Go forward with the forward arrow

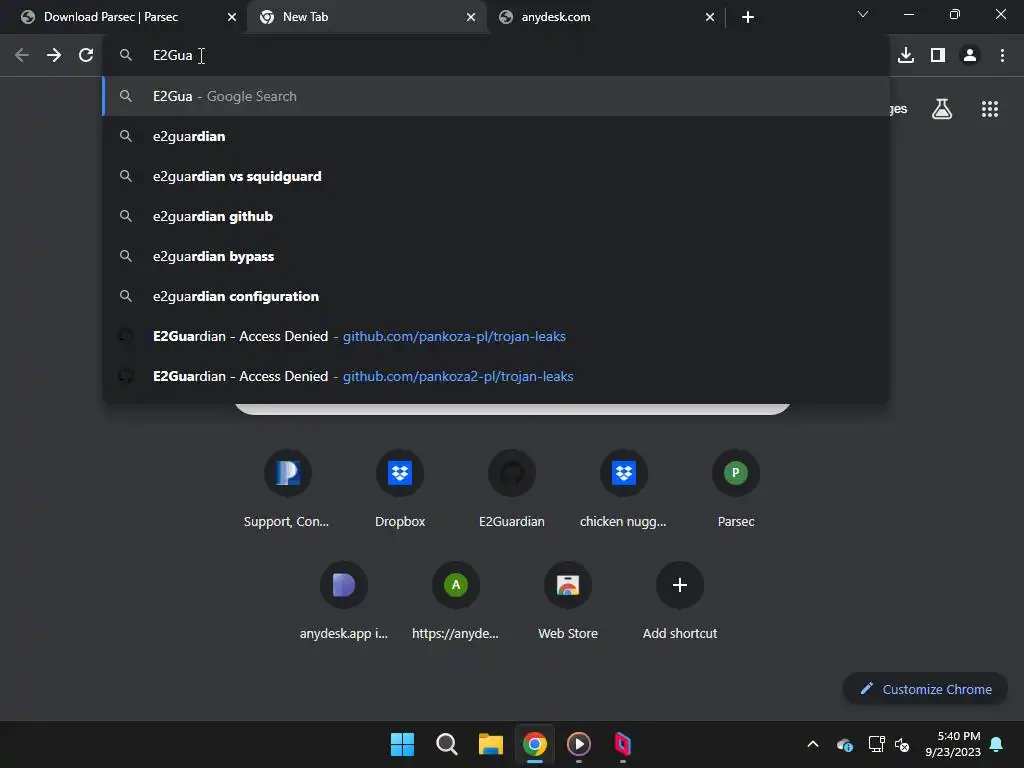(x=54, y=56)
